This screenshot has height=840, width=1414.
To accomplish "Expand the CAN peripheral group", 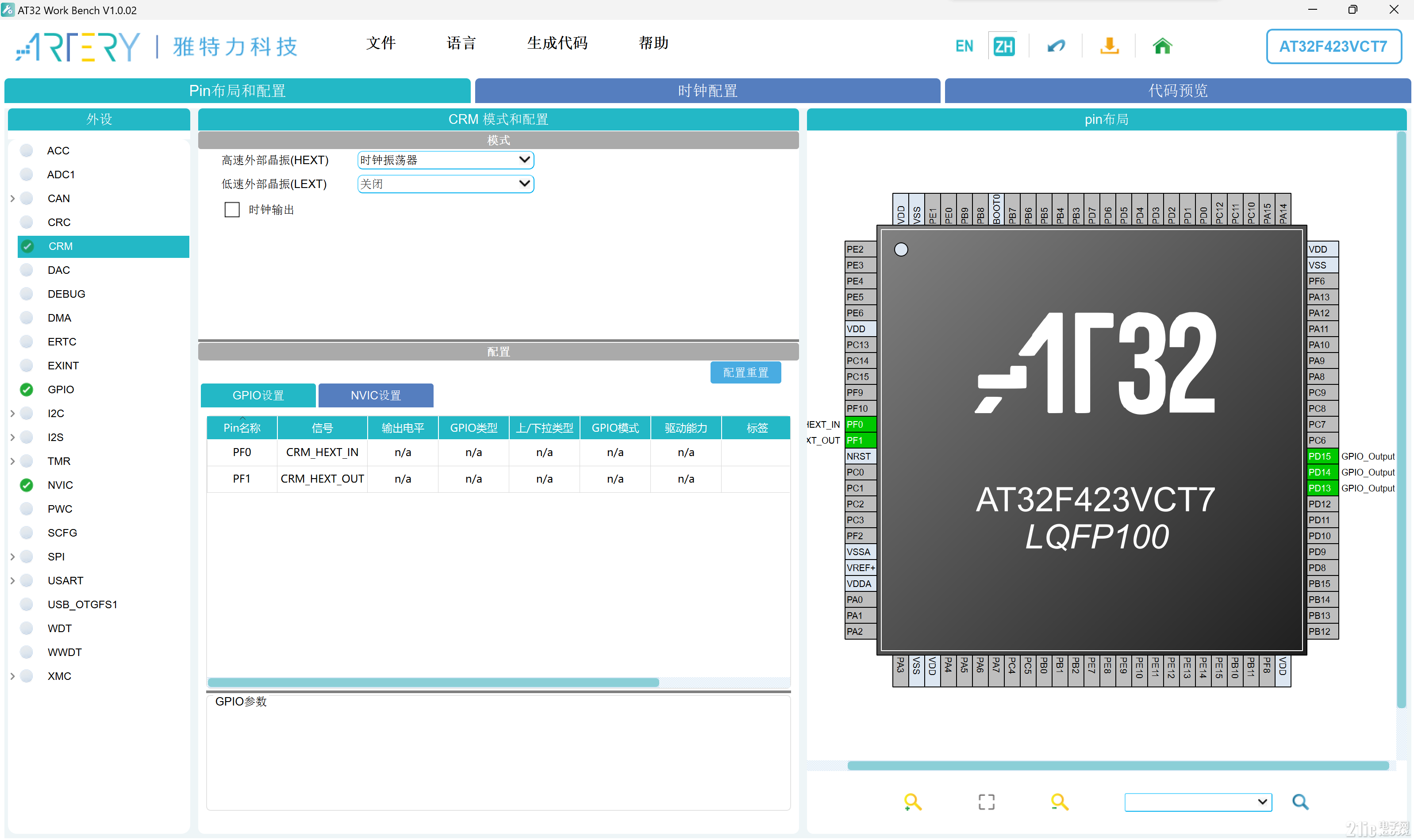I will pos(12,199).
